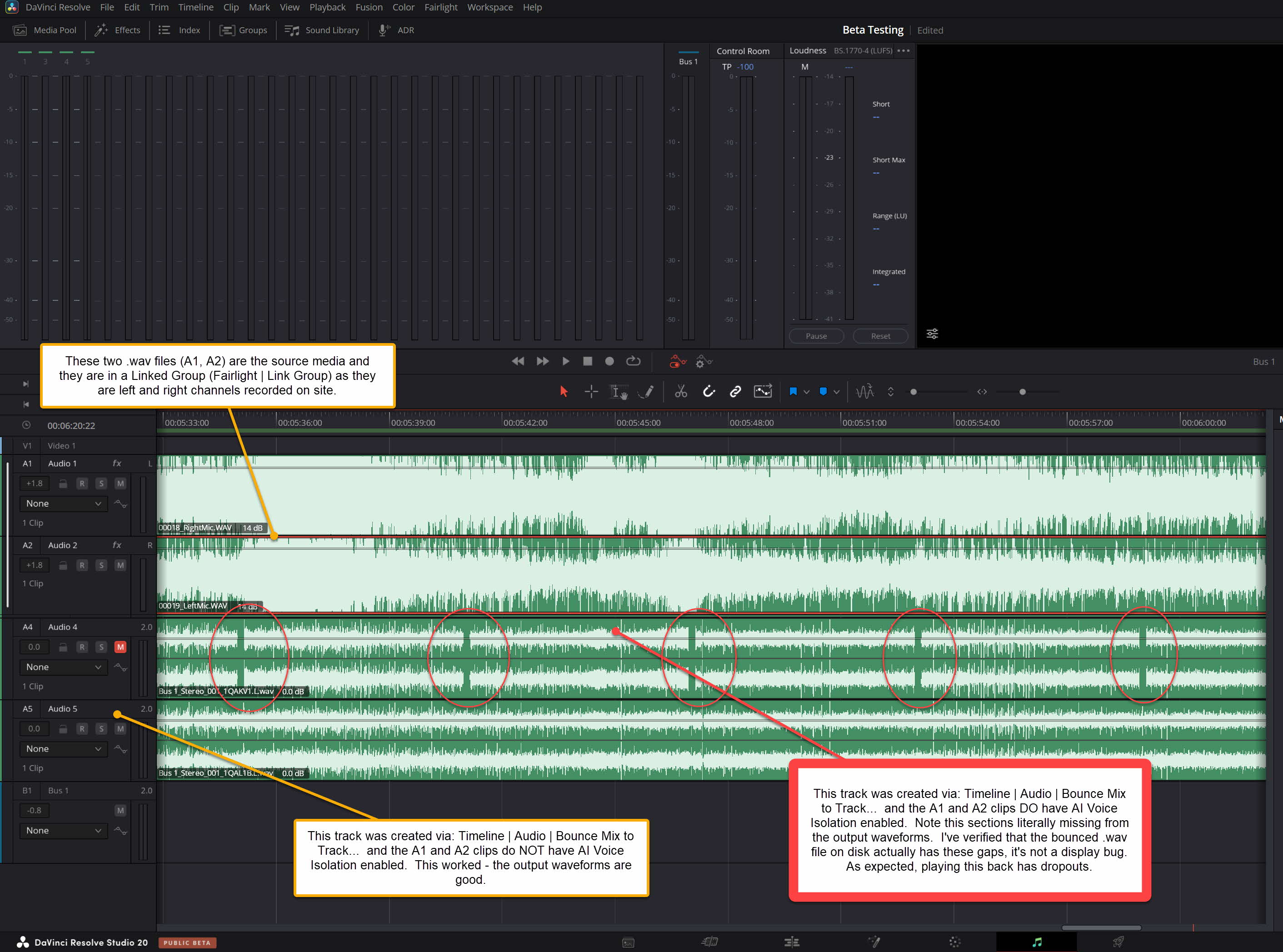Pause the loudness meter
1283x952 pixels.
(816, 336)
